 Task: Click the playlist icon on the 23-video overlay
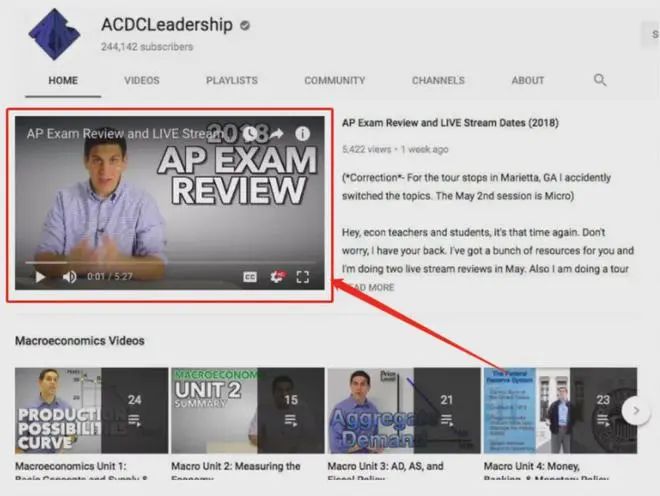pos(603,420)
